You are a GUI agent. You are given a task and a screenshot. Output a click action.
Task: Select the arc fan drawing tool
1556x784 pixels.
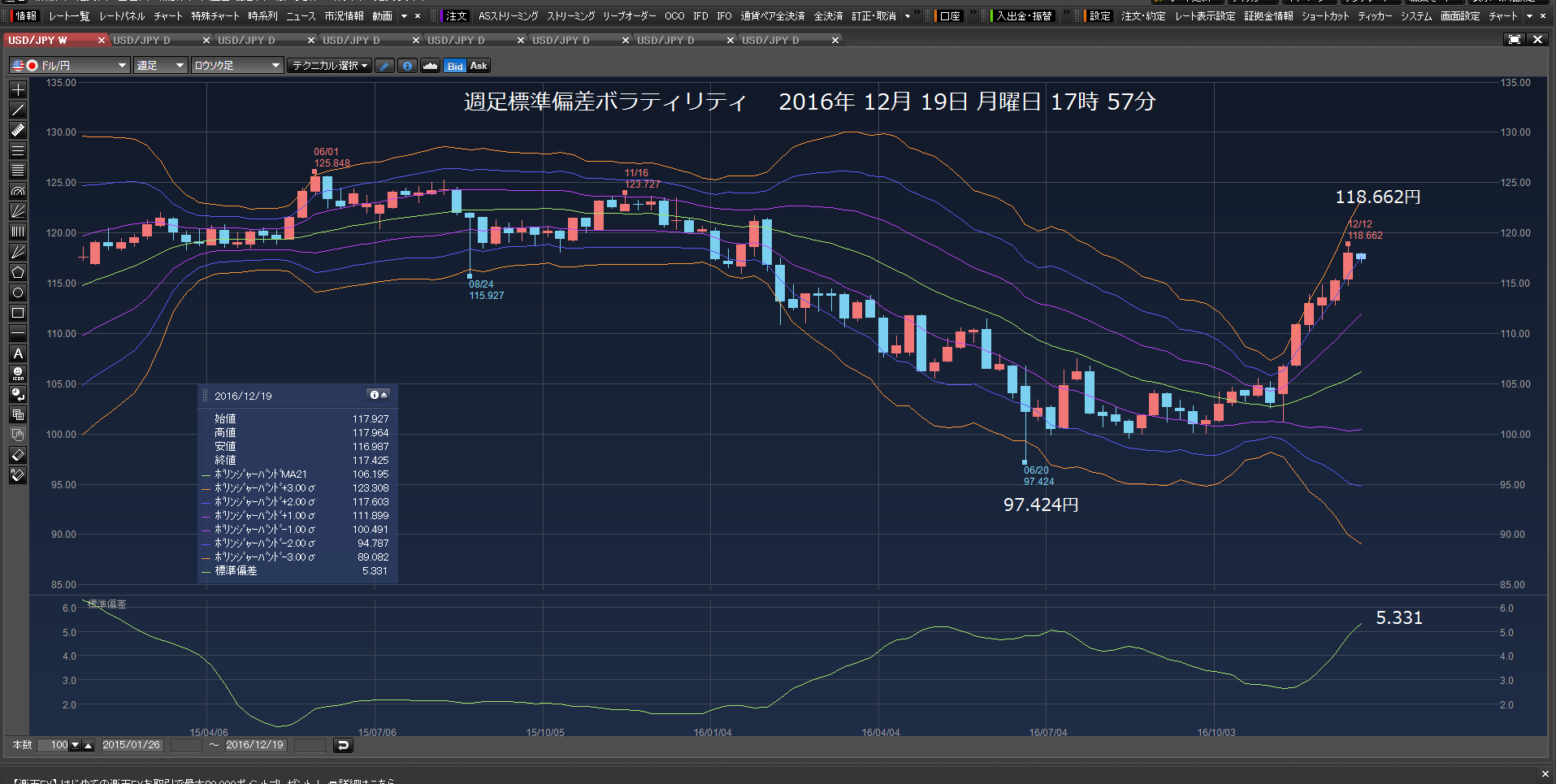18,191
